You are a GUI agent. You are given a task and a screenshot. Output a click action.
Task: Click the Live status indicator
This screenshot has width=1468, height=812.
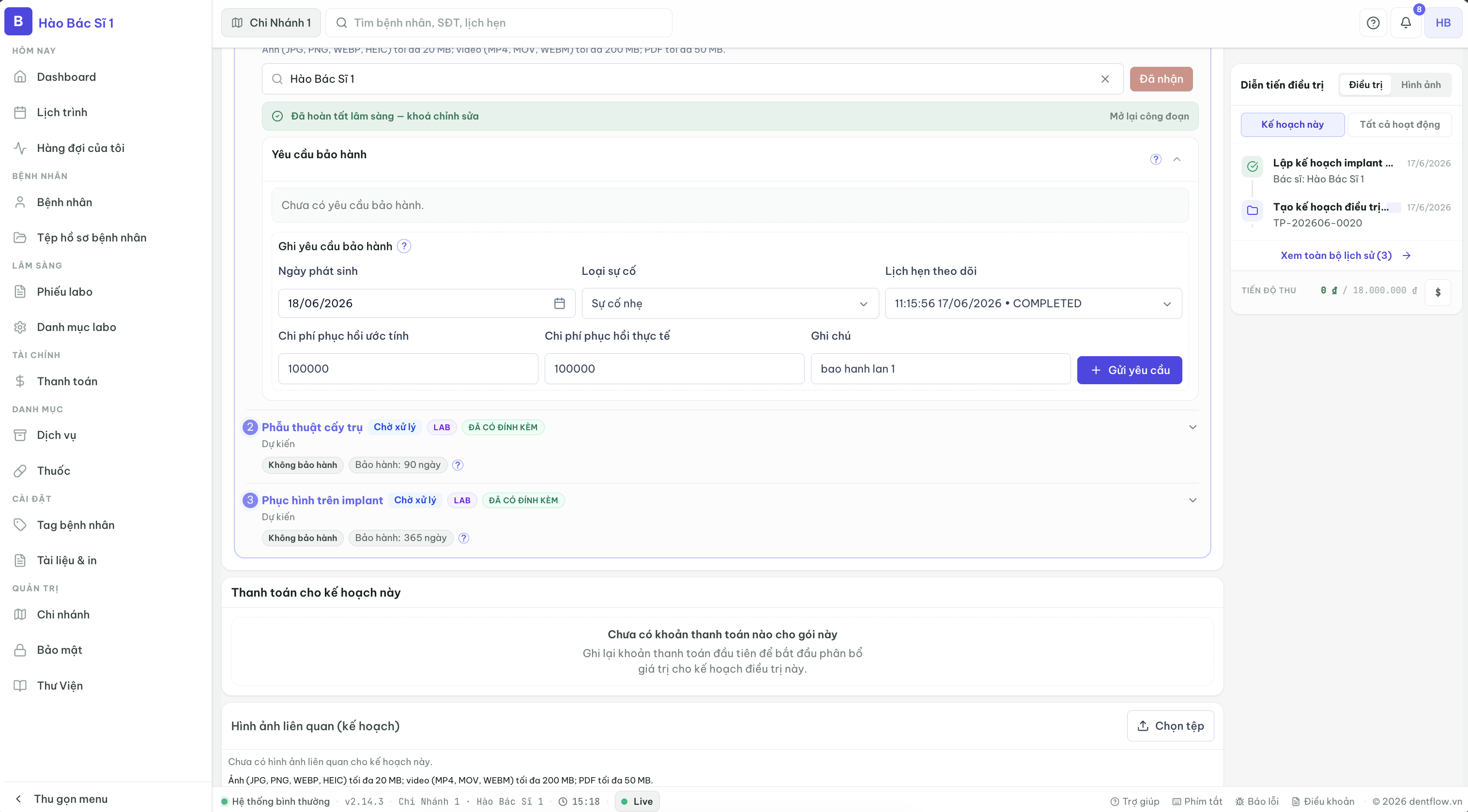(x=637, y=801)
